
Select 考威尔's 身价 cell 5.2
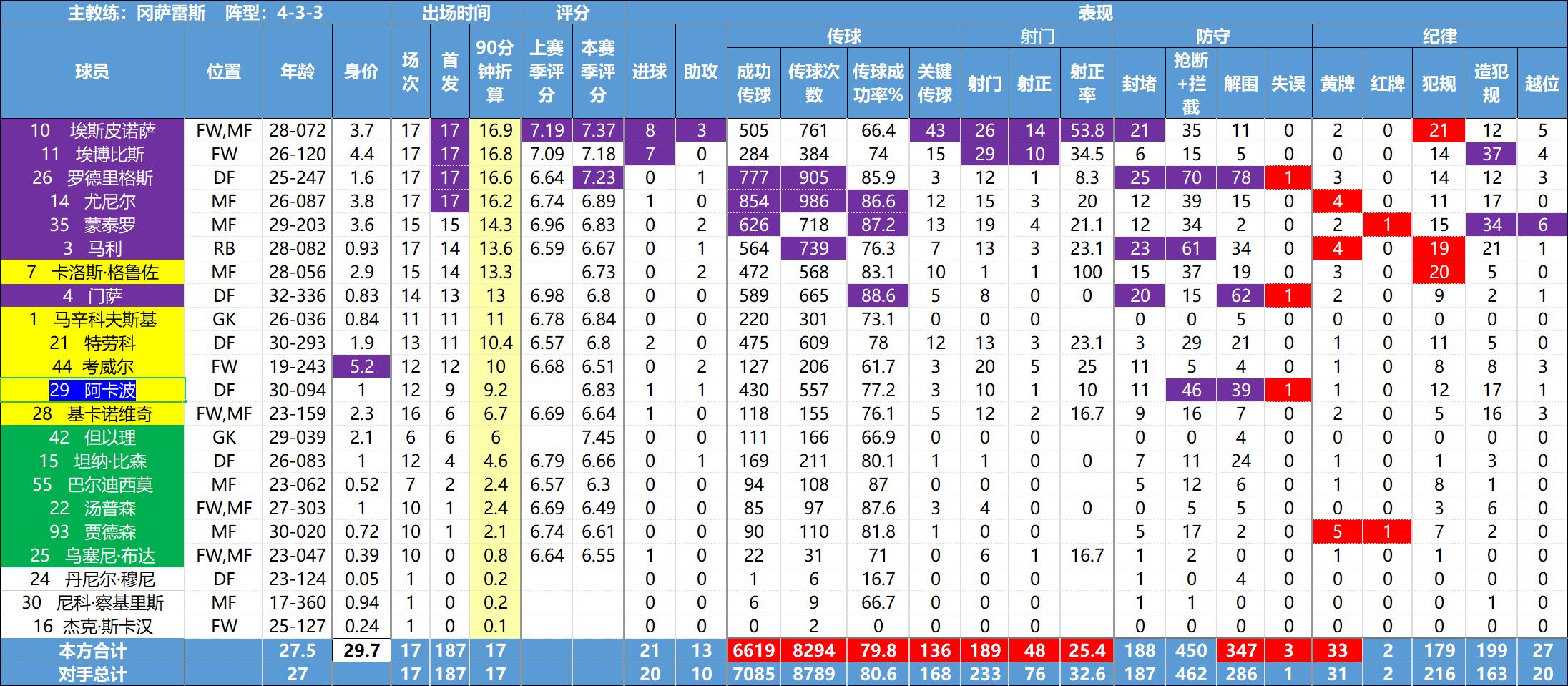361,366
